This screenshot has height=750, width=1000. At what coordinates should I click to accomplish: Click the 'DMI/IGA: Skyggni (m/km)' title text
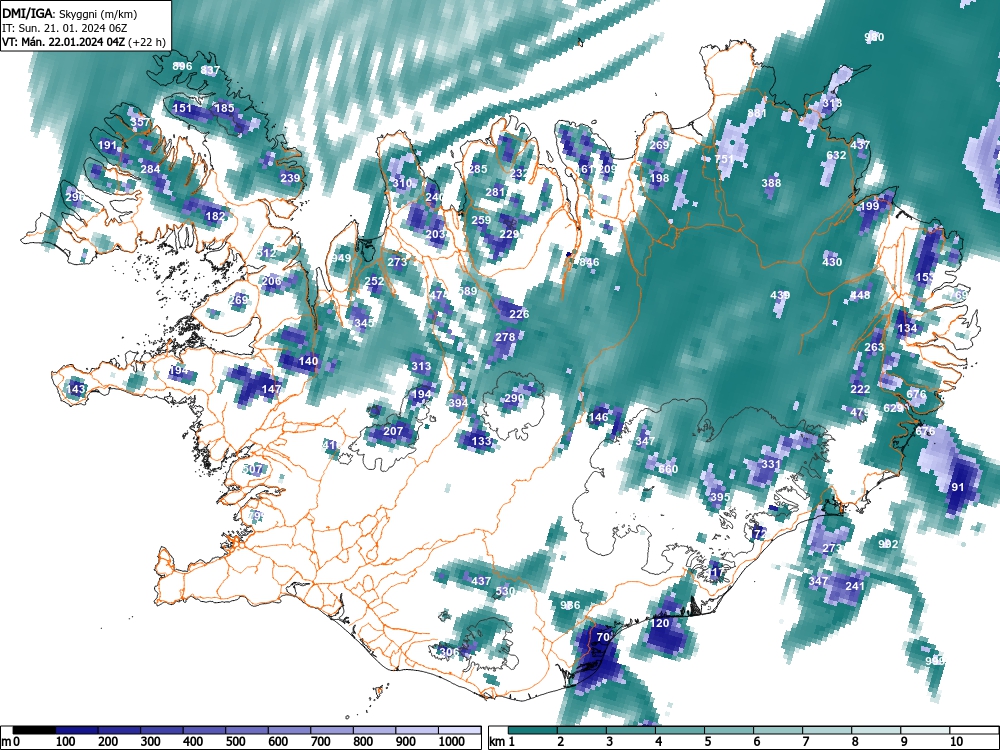(69, 13)
